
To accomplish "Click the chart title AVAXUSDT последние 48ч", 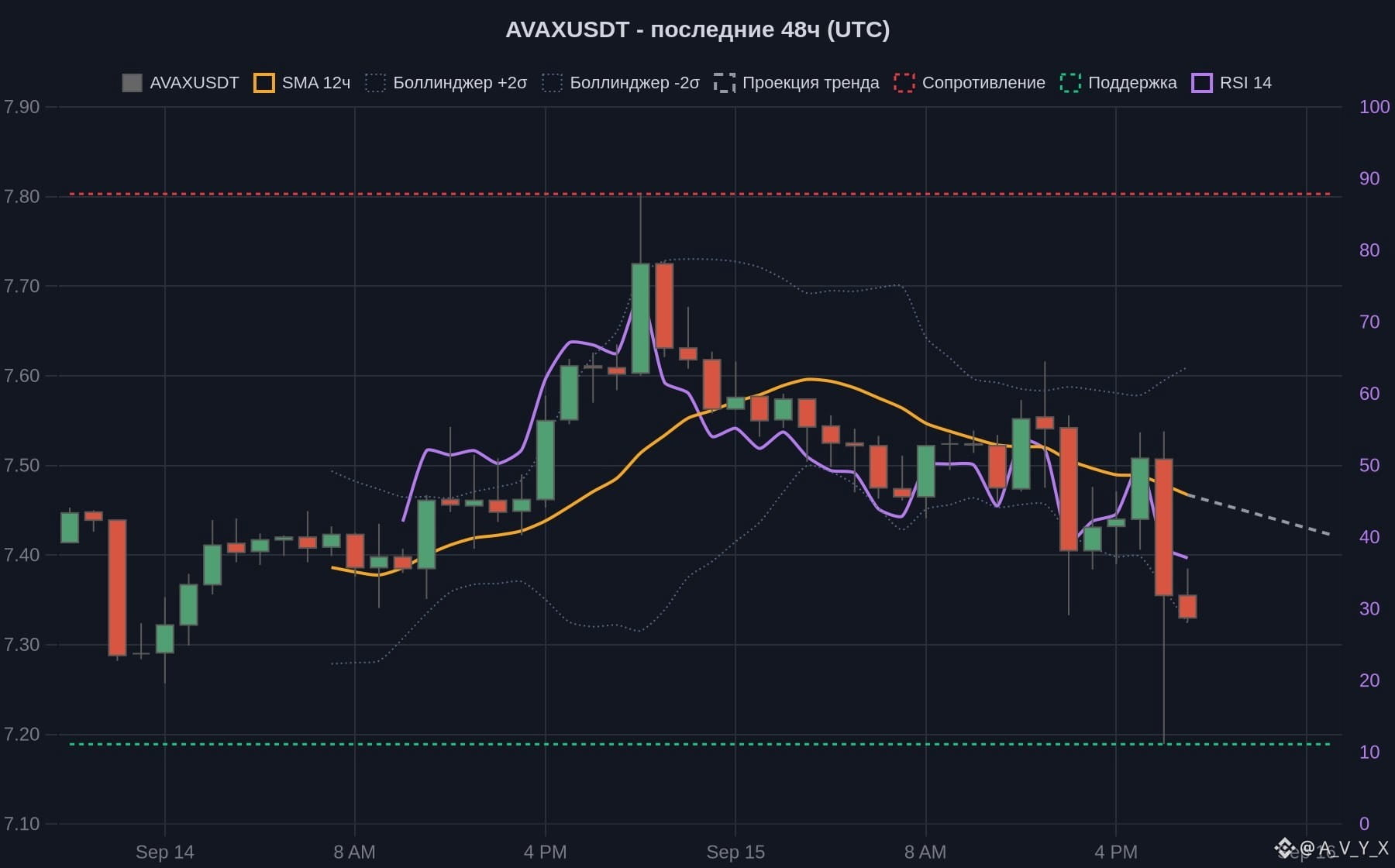I will [x=697, y=29].
